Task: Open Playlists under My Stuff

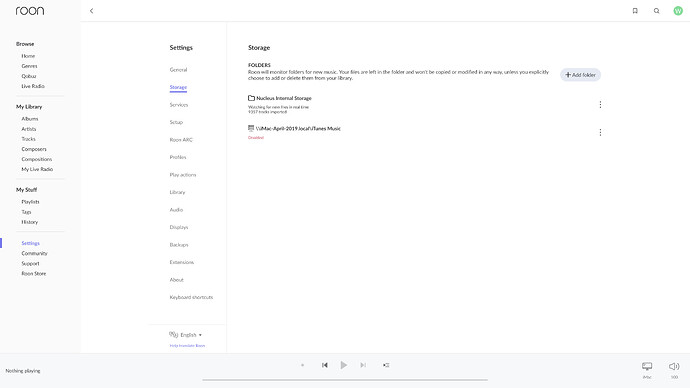Action: (x=30, y=202)
